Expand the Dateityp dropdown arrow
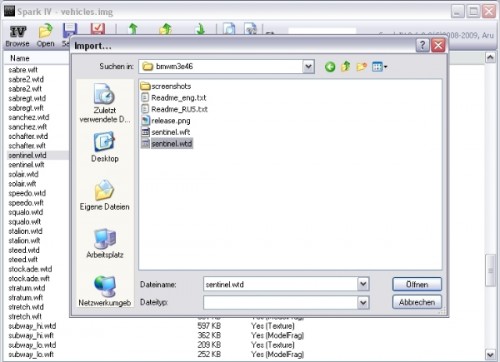The height and width of the screenshot is (362, 500). coord(363,303)
